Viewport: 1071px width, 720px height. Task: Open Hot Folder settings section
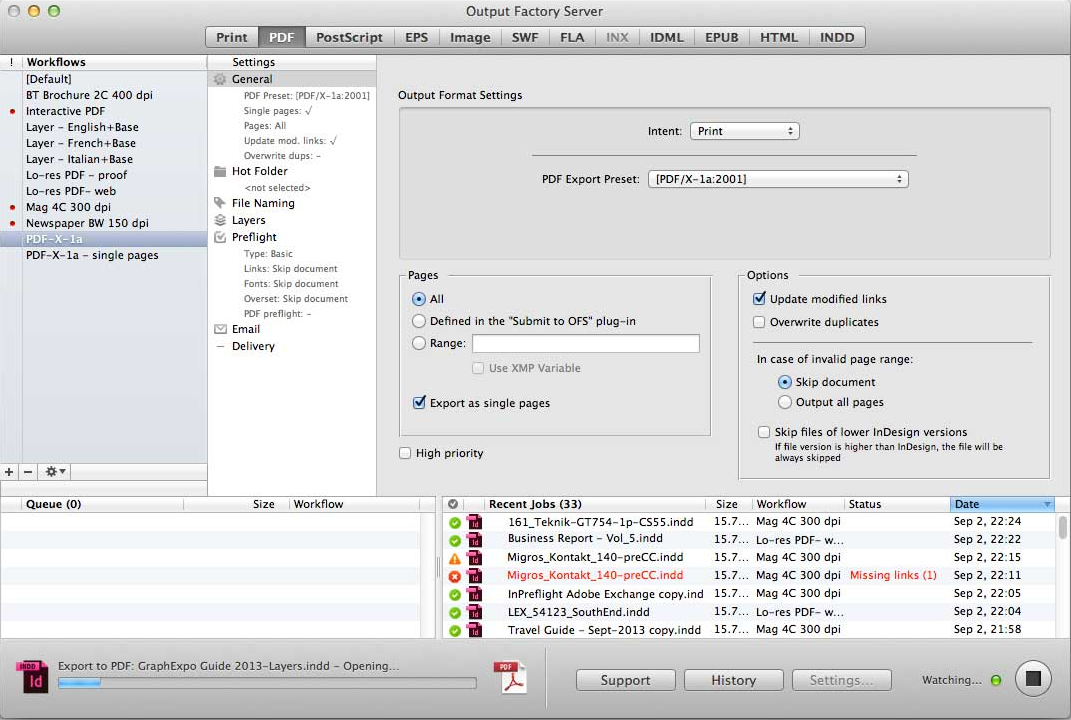click(x=259, y=171)
